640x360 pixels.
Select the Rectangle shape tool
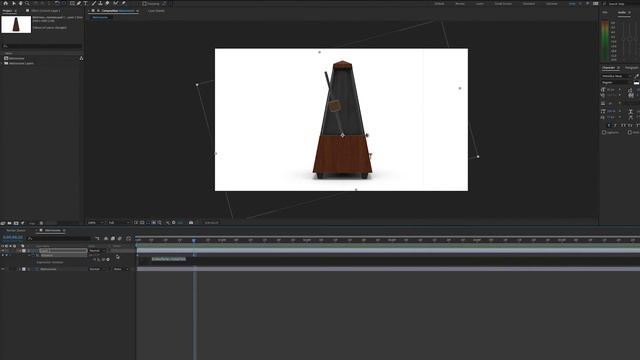point(72,3)
